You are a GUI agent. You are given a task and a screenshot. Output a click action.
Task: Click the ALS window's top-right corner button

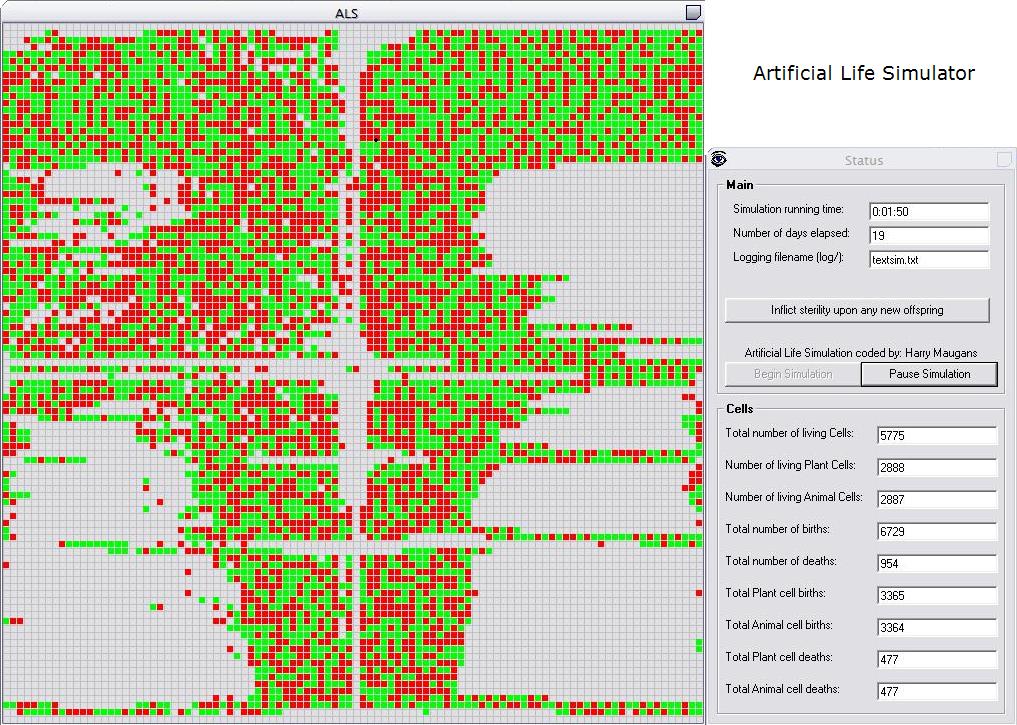[x=694, y=12]
